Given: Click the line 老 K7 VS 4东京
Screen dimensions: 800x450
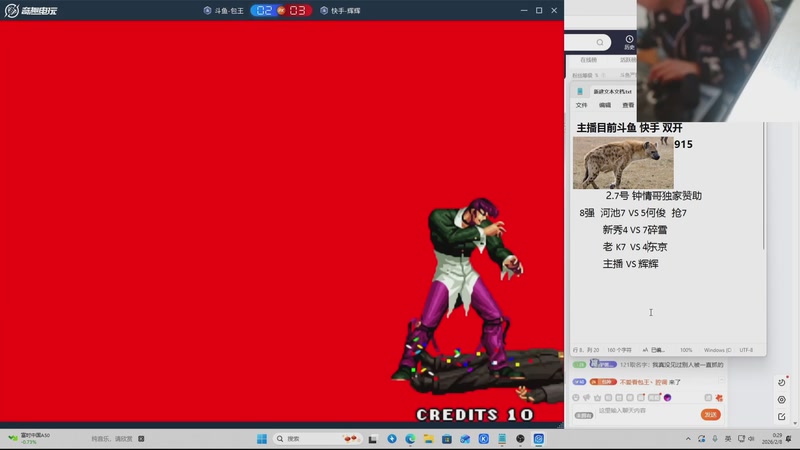Looking at the screenshot, I should 635,247.
